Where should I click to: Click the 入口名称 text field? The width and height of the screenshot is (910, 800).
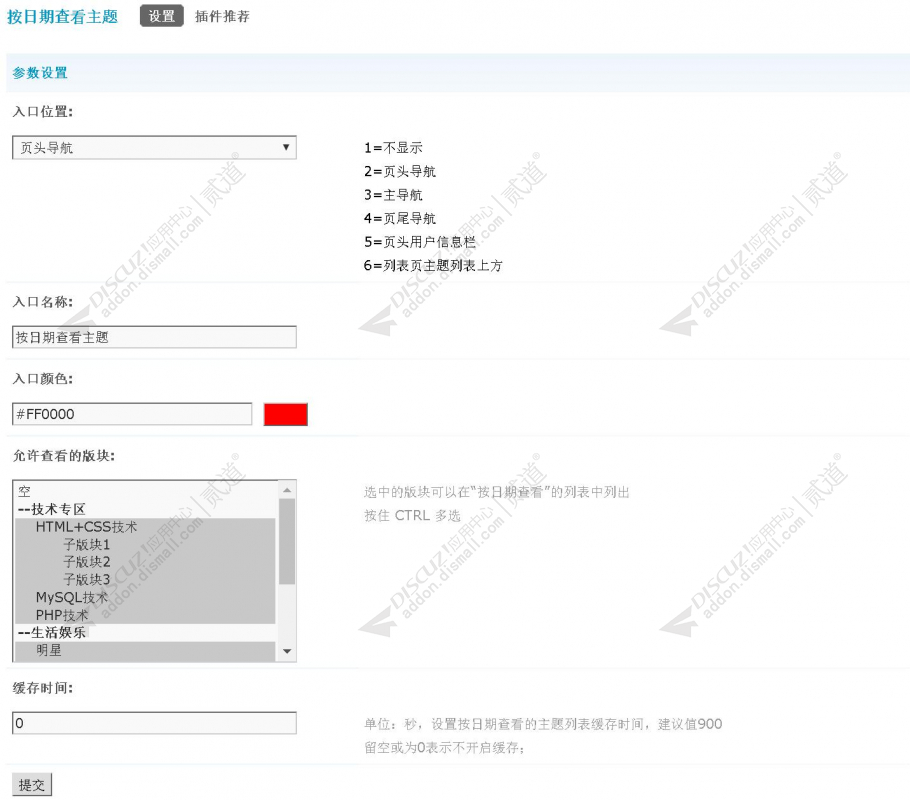(x=154, y=337)
